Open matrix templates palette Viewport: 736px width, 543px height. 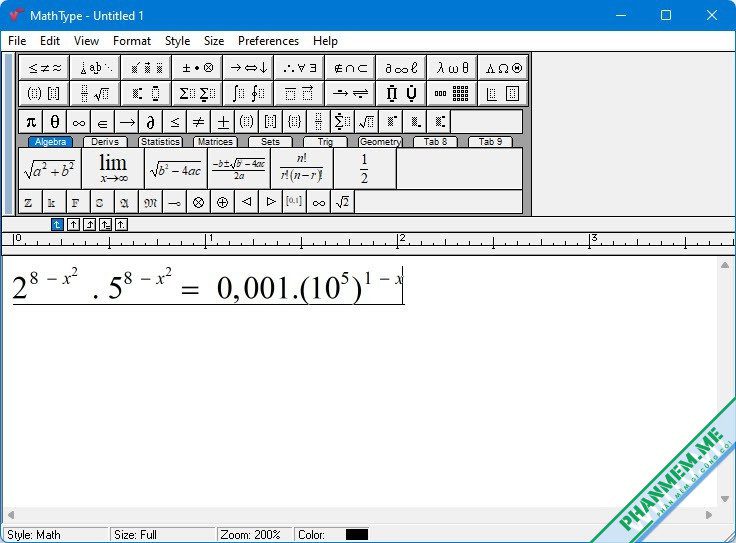(x=452, y=93)
